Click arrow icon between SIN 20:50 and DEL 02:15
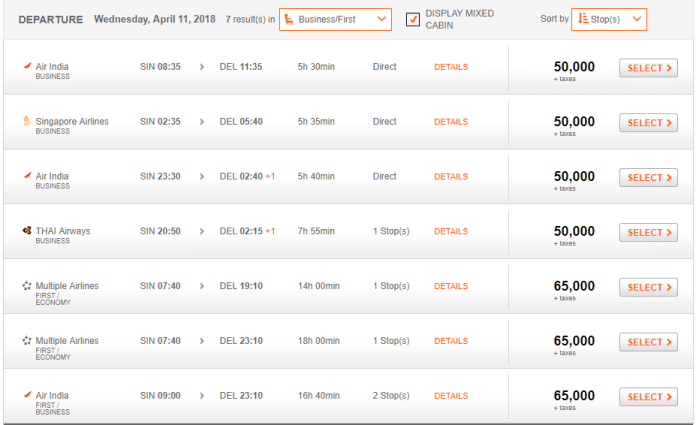The width and height of the screenshot is (696, 425). 202,231
